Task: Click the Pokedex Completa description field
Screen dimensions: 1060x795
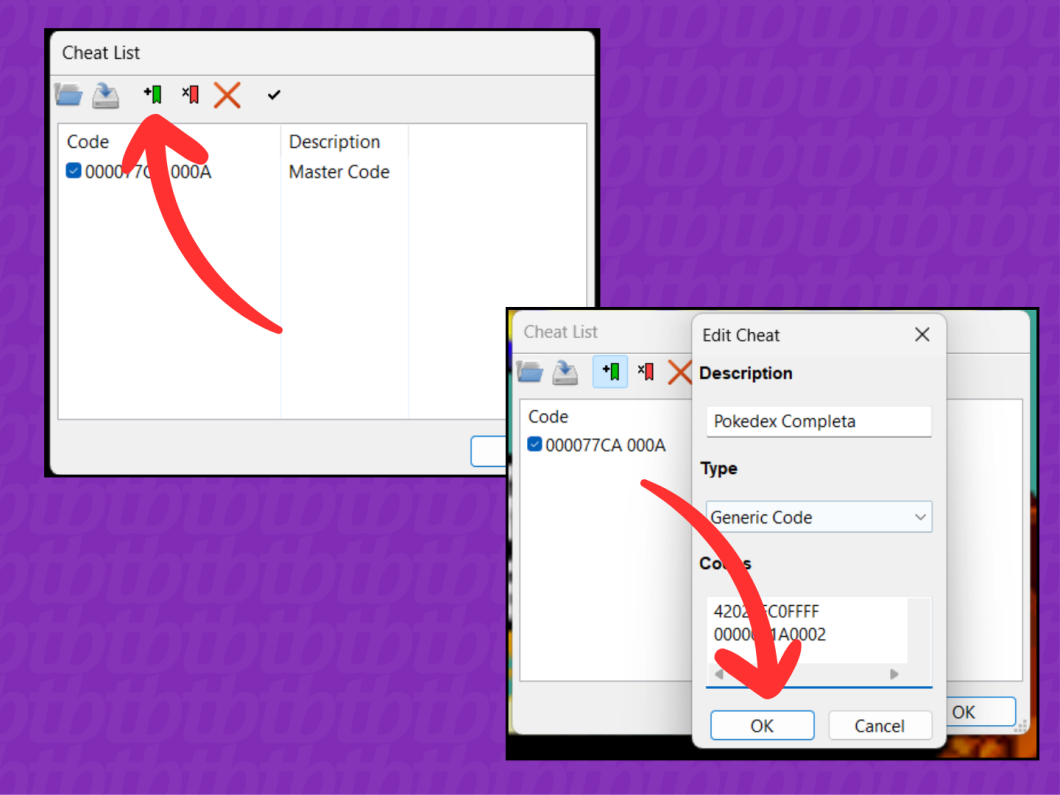Action: click(819, 422)
